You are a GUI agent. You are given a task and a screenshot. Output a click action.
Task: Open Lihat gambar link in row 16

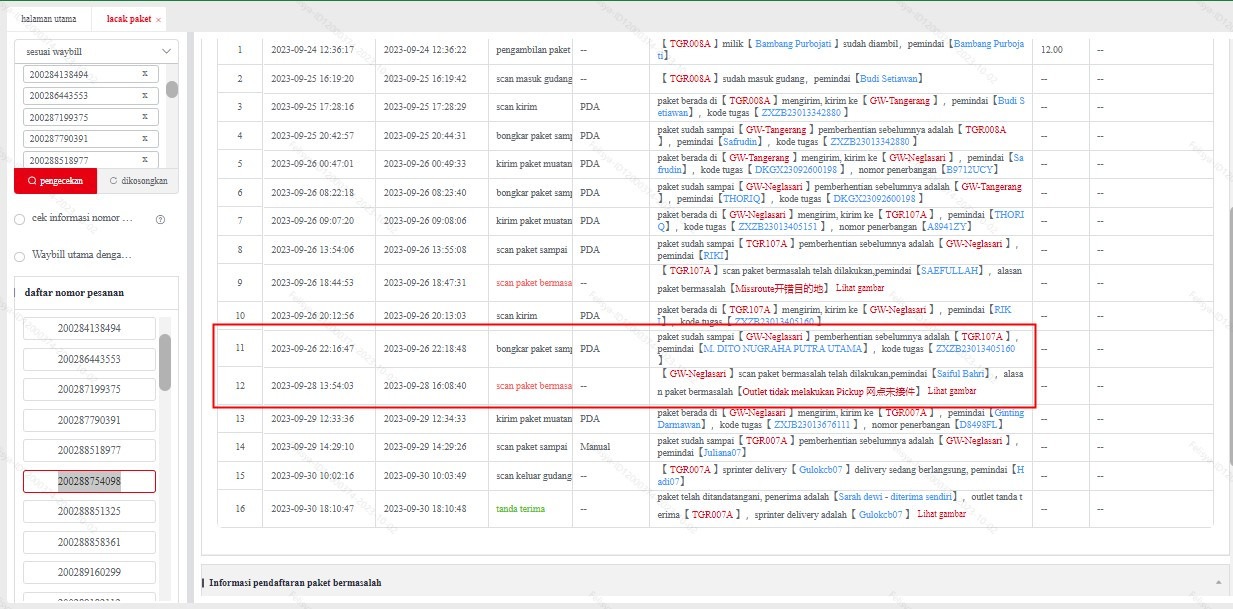pyautogui.click(x=942, y=514)
